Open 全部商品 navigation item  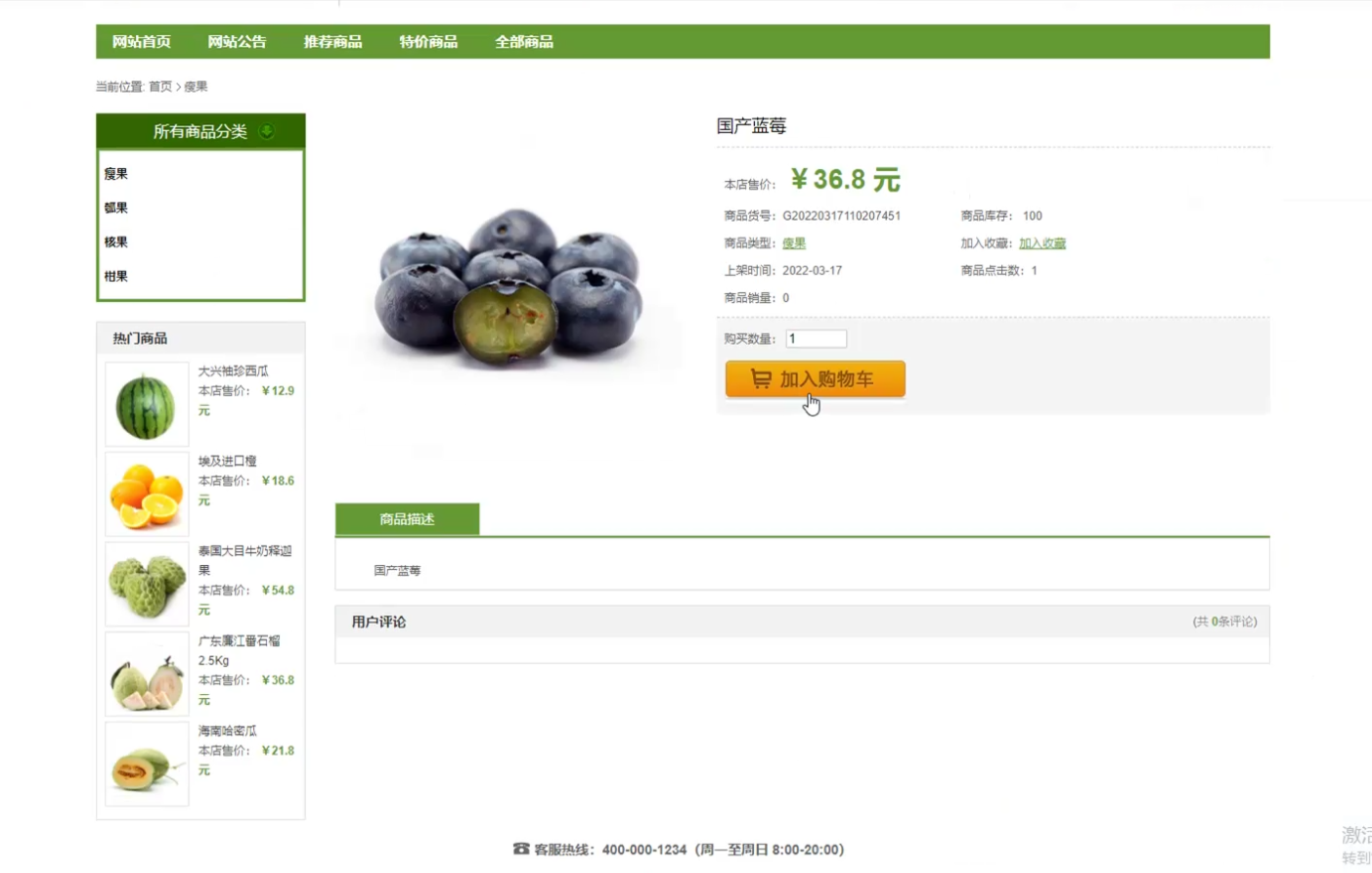click(524, 41)
